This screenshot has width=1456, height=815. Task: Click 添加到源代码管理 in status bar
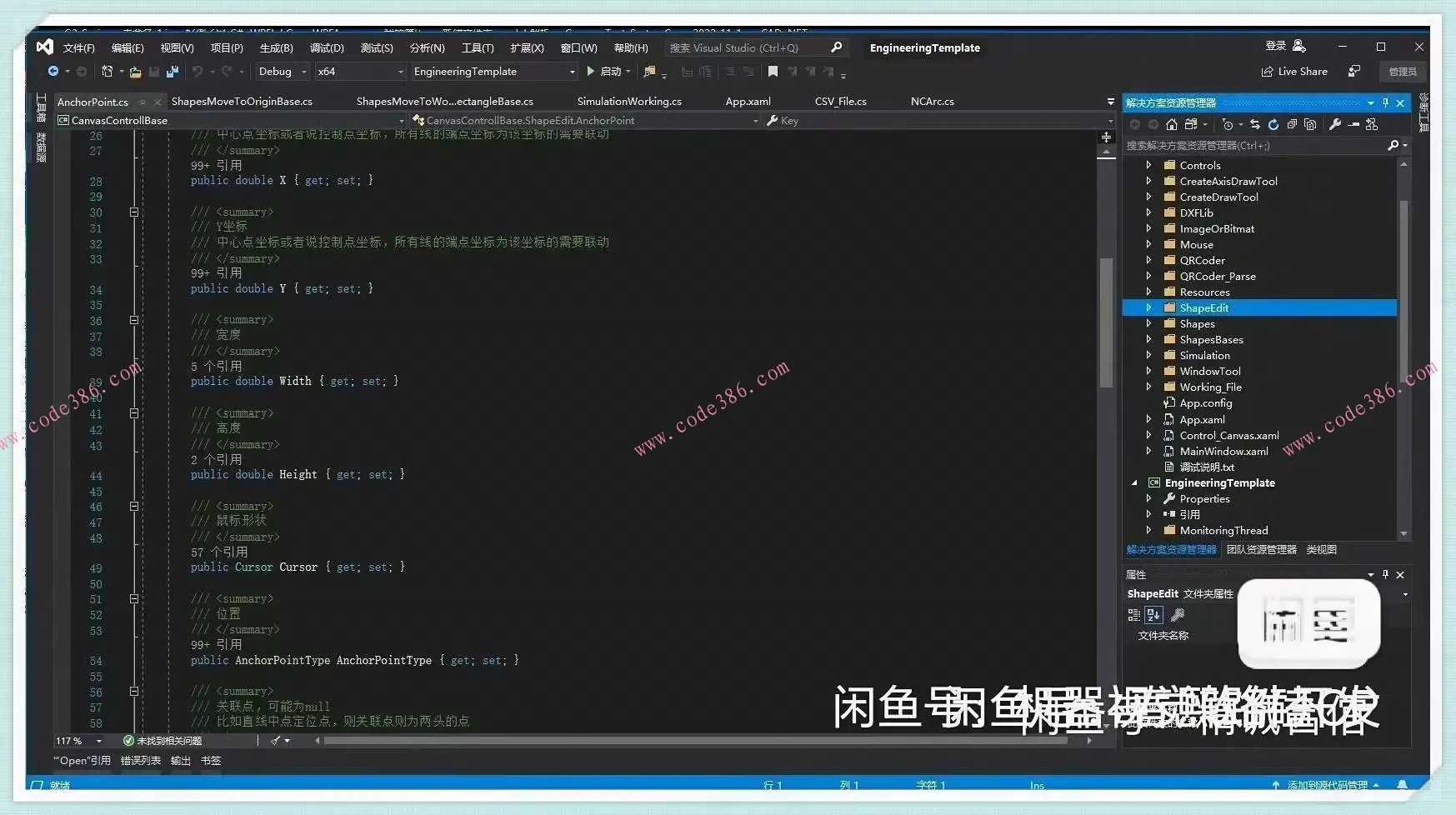tap(1327, 785)
